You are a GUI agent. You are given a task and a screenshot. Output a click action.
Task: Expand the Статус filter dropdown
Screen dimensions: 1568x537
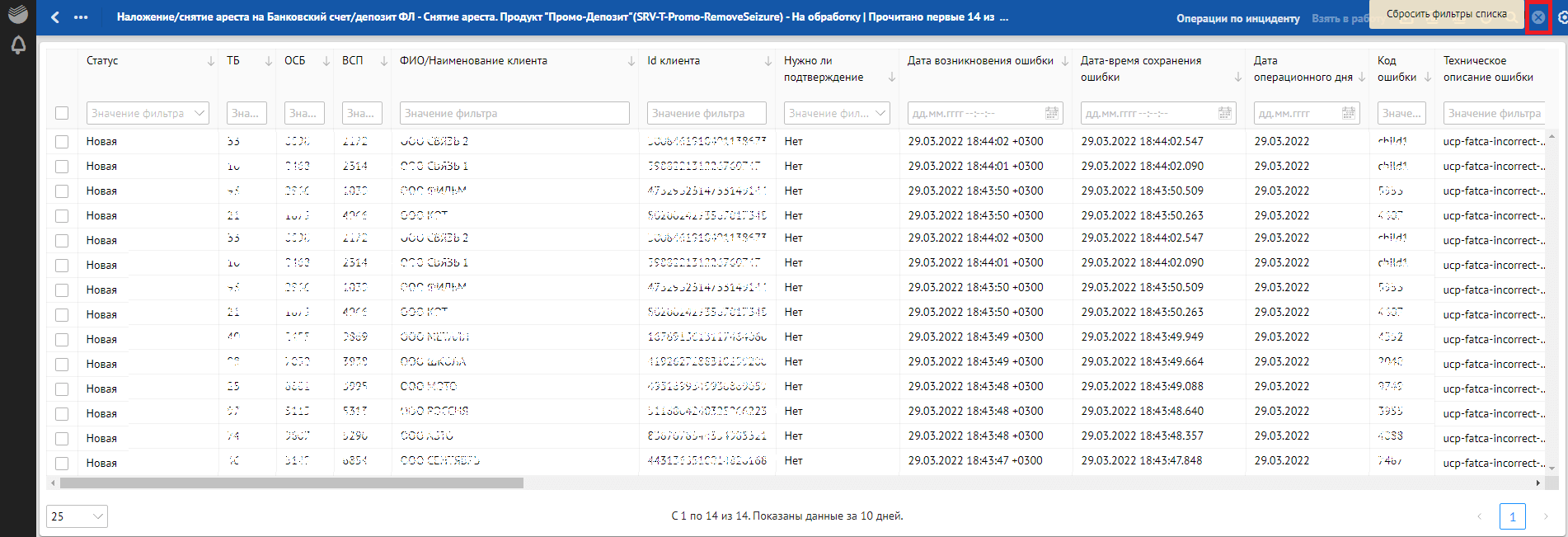[x=200, y=113]
